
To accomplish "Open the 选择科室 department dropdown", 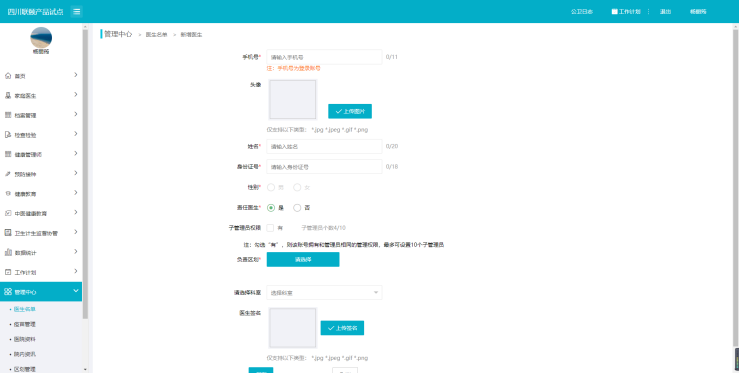I will (x=324, y=293).
